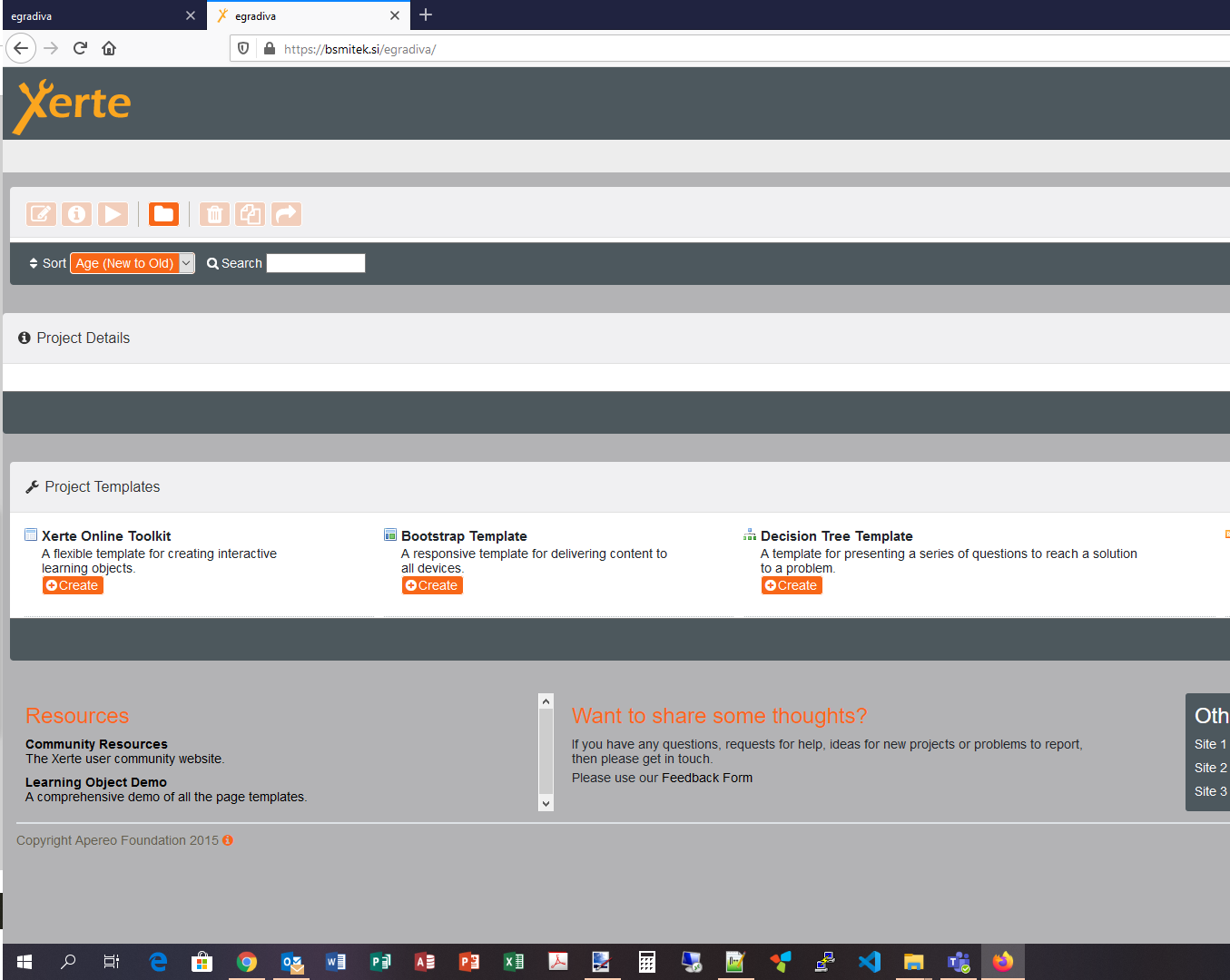
Task: Open Site 1 link
Action: (1210, 744)
